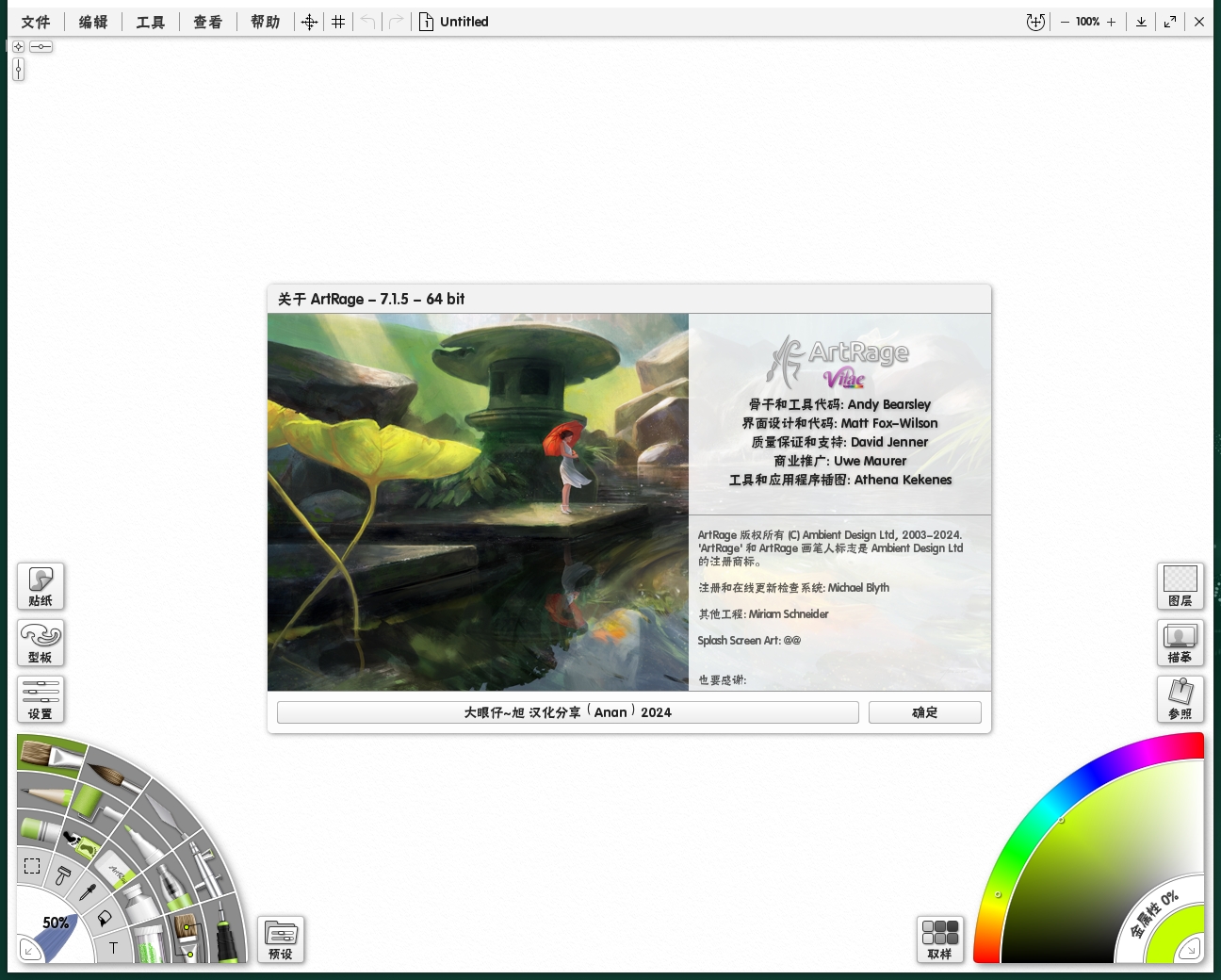Click the Redo arrow in the top bar
The width and height of the screenshot is (1221, 980).
click(397, 21)
